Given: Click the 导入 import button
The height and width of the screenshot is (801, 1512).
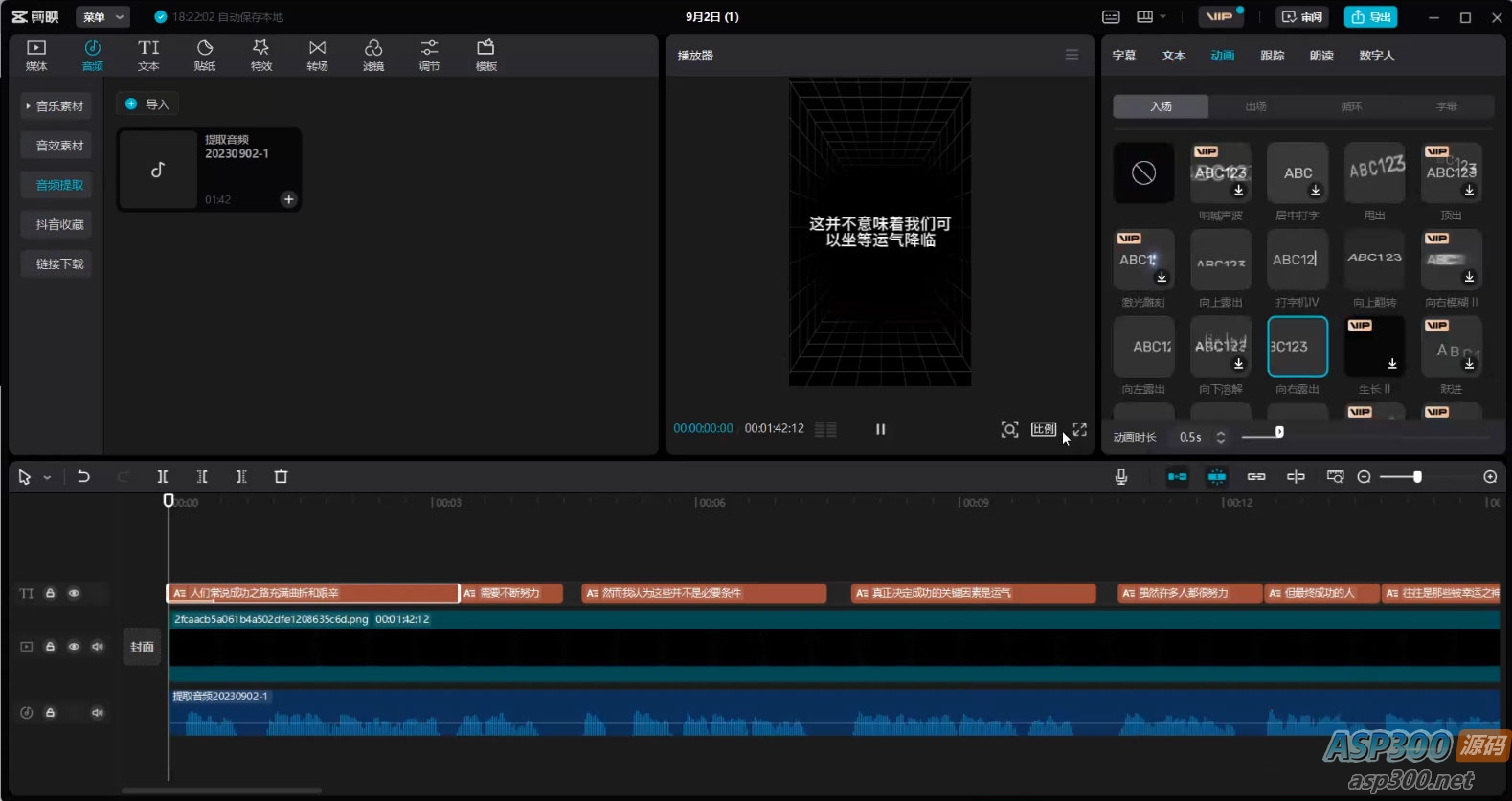Looking at the screenshot, I should [147, 104].
